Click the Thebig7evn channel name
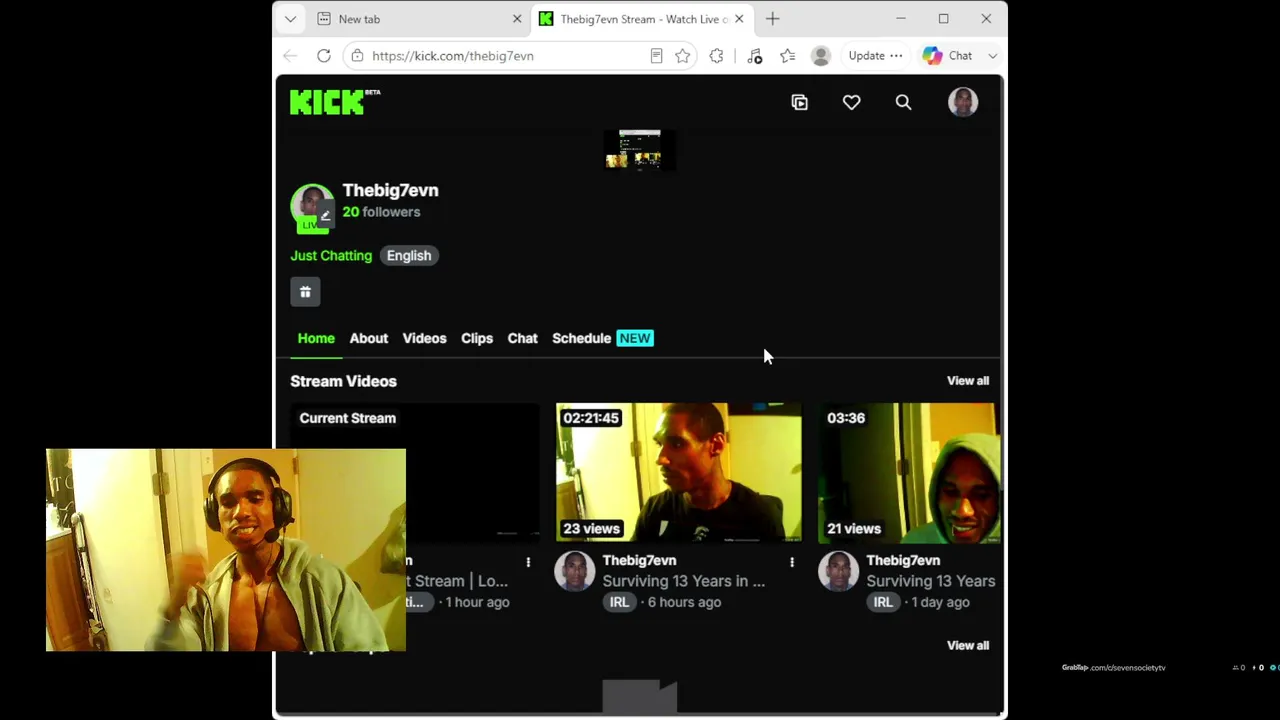Viewport: 1280px width, 720px height. pyautogui.click(x=390, y=190)
